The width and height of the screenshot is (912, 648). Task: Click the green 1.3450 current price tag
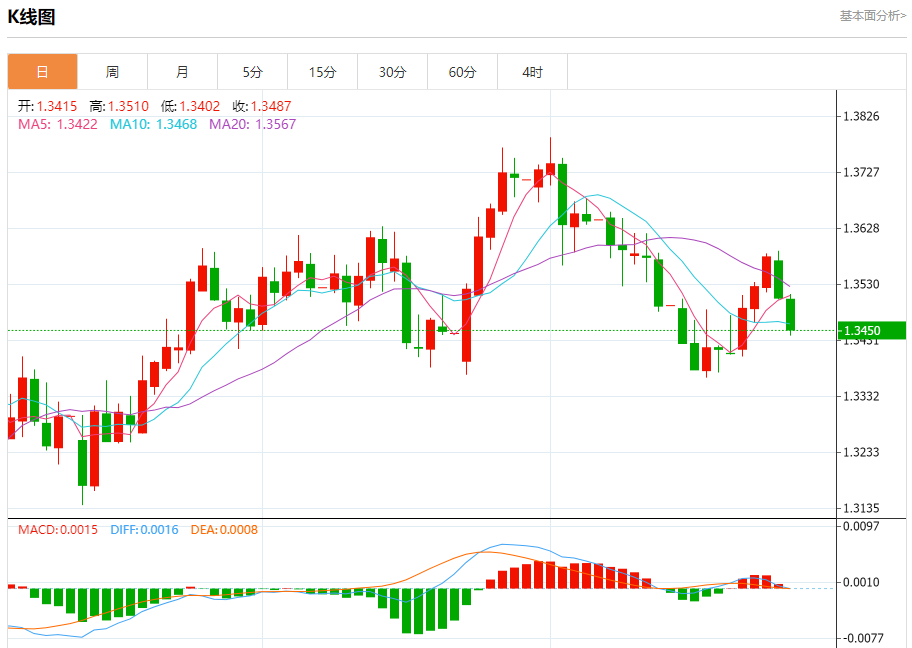pos(872,330)
